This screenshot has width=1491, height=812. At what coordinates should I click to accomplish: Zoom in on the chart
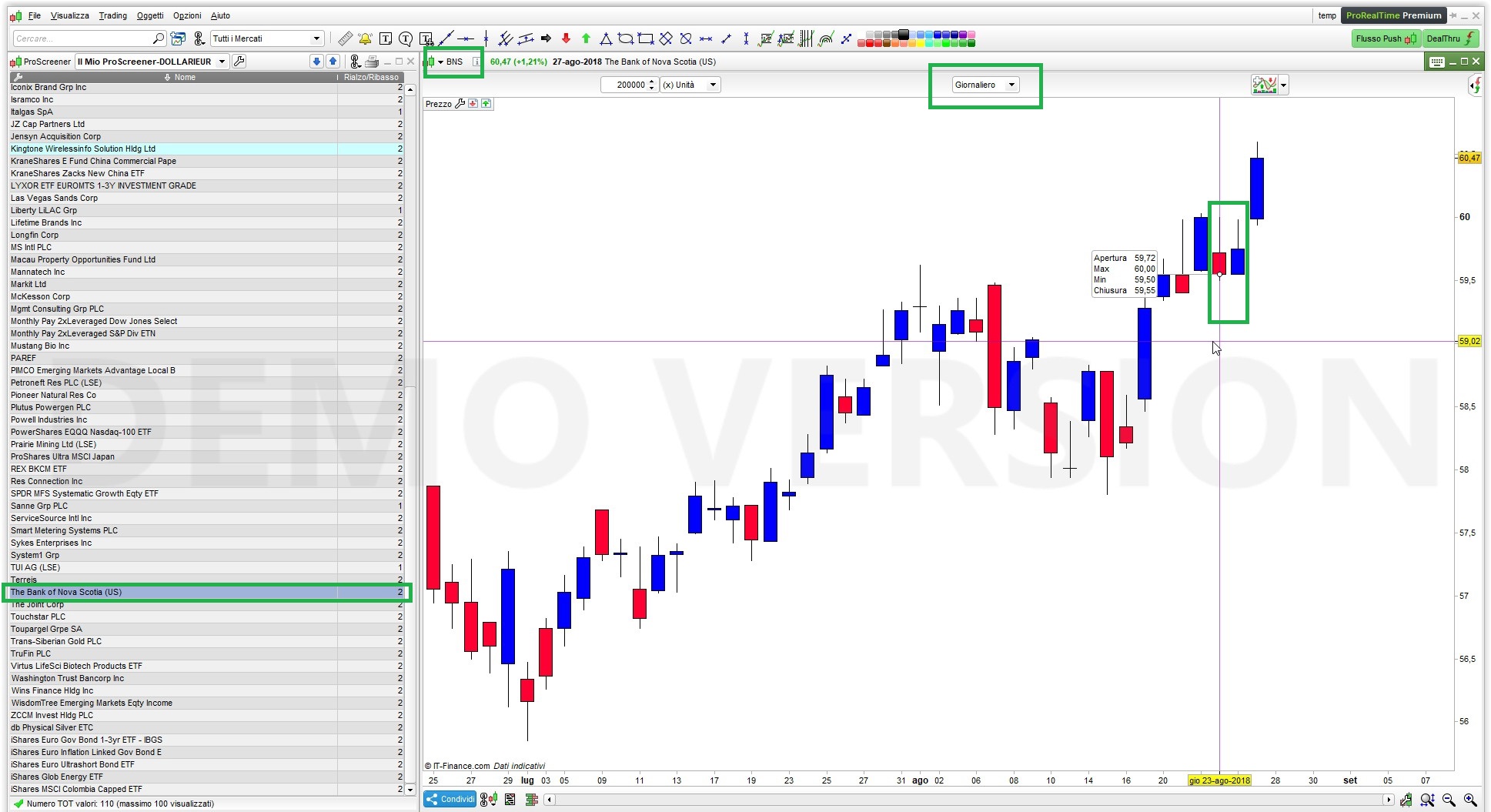[x=1470, y=800]
